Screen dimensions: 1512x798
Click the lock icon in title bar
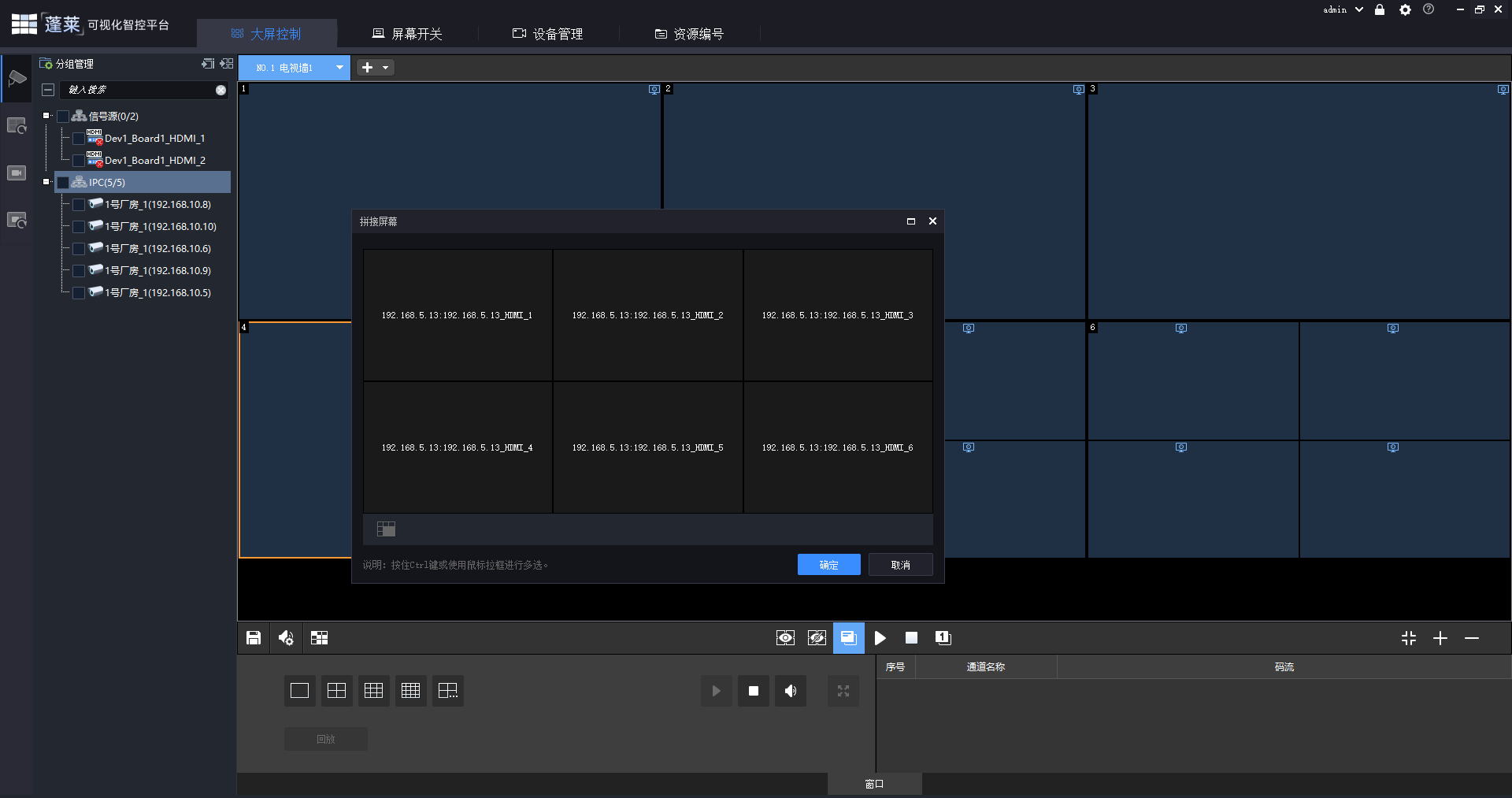pyautogui.click(x=1380, y=9)
